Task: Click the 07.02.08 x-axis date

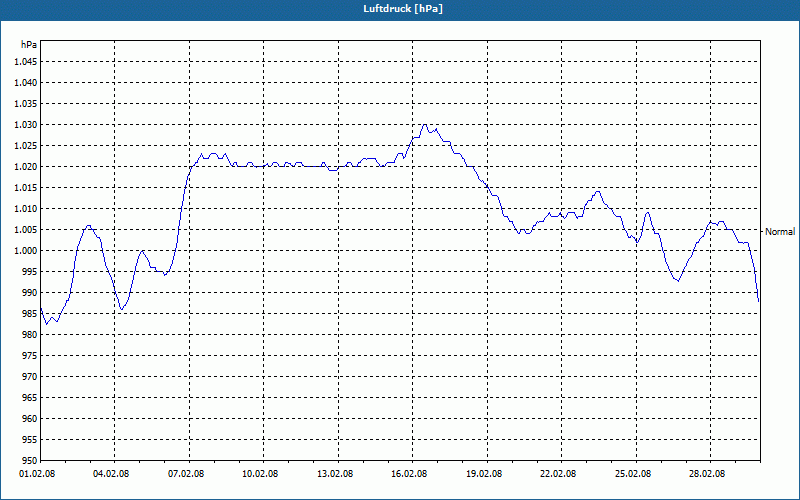Action: [x=186, y=474]
